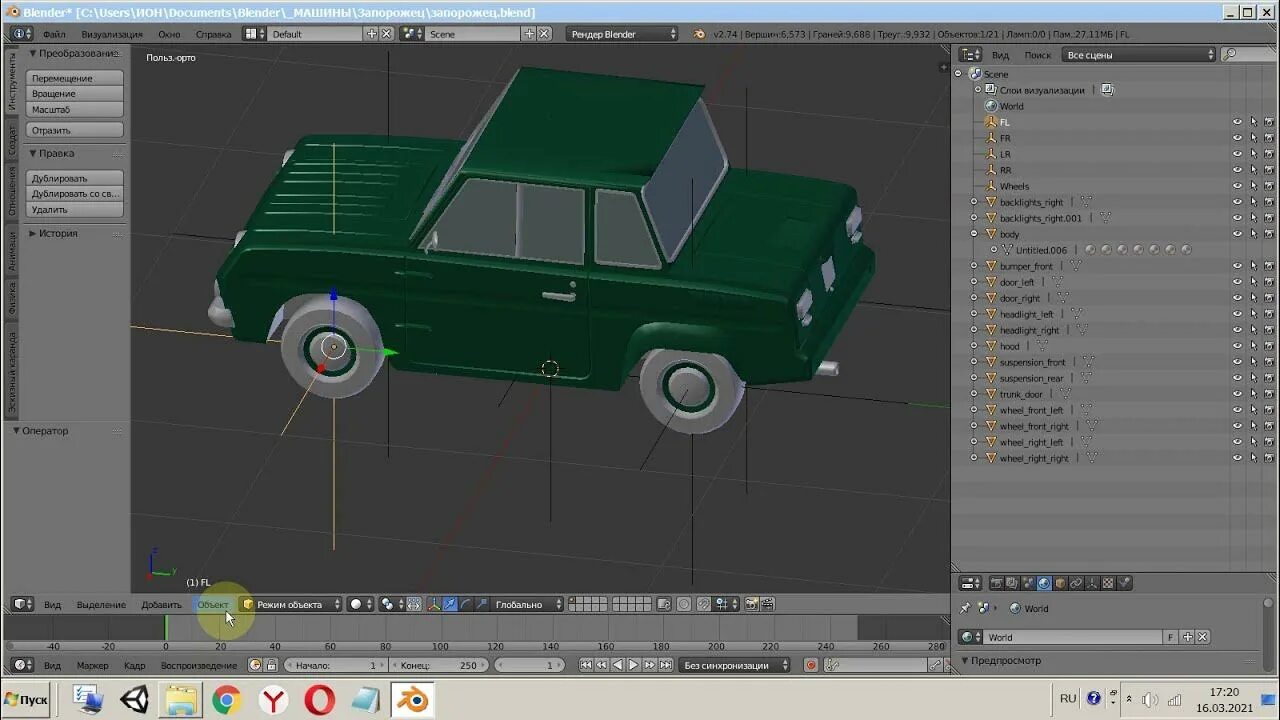Open the Файл menu
This screenshot has width=1280, height=720.
(54, 34)
